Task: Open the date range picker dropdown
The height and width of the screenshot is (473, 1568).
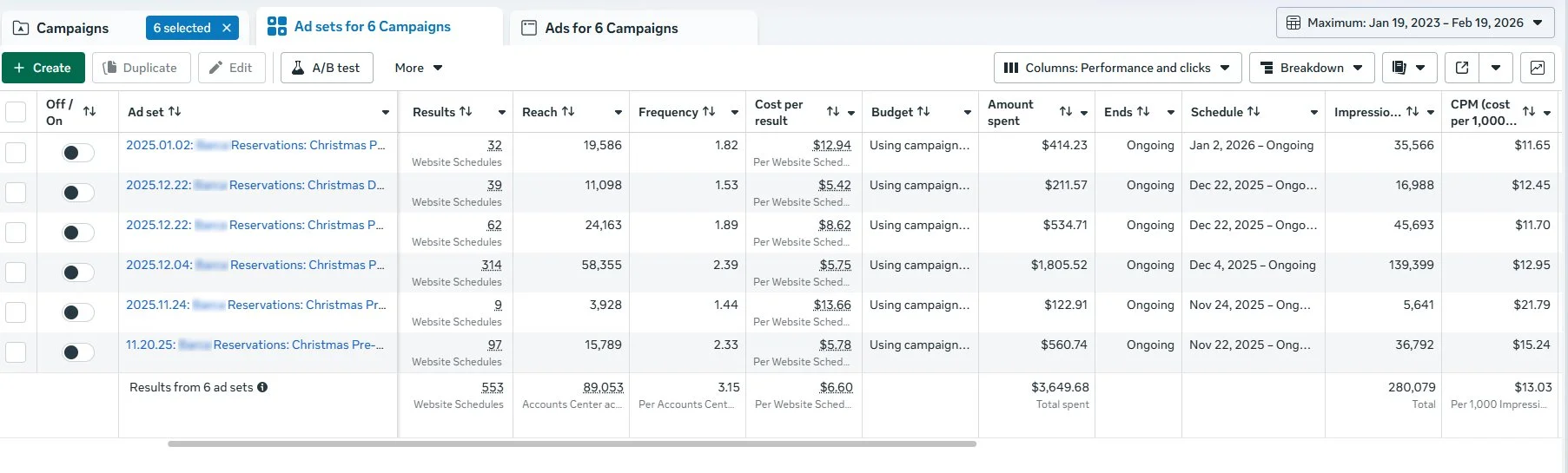Action: pos(1414,23)
